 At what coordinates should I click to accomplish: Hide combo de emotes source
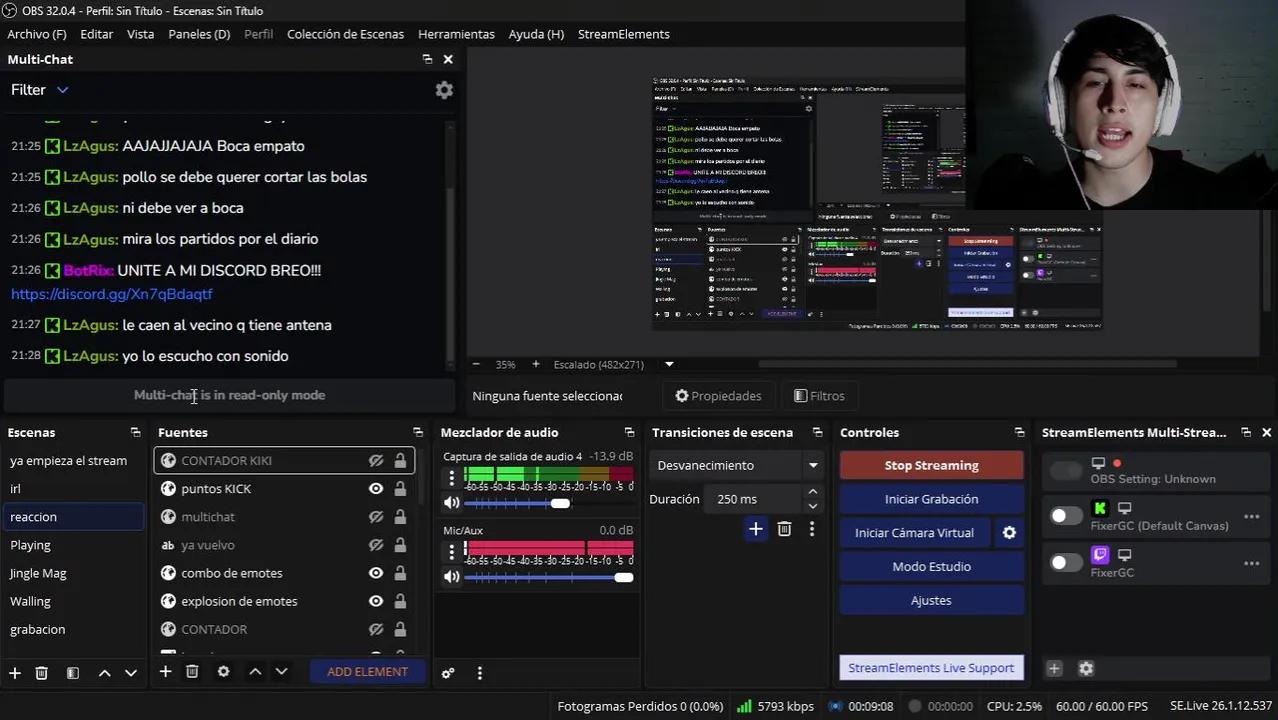pos(376,573)
